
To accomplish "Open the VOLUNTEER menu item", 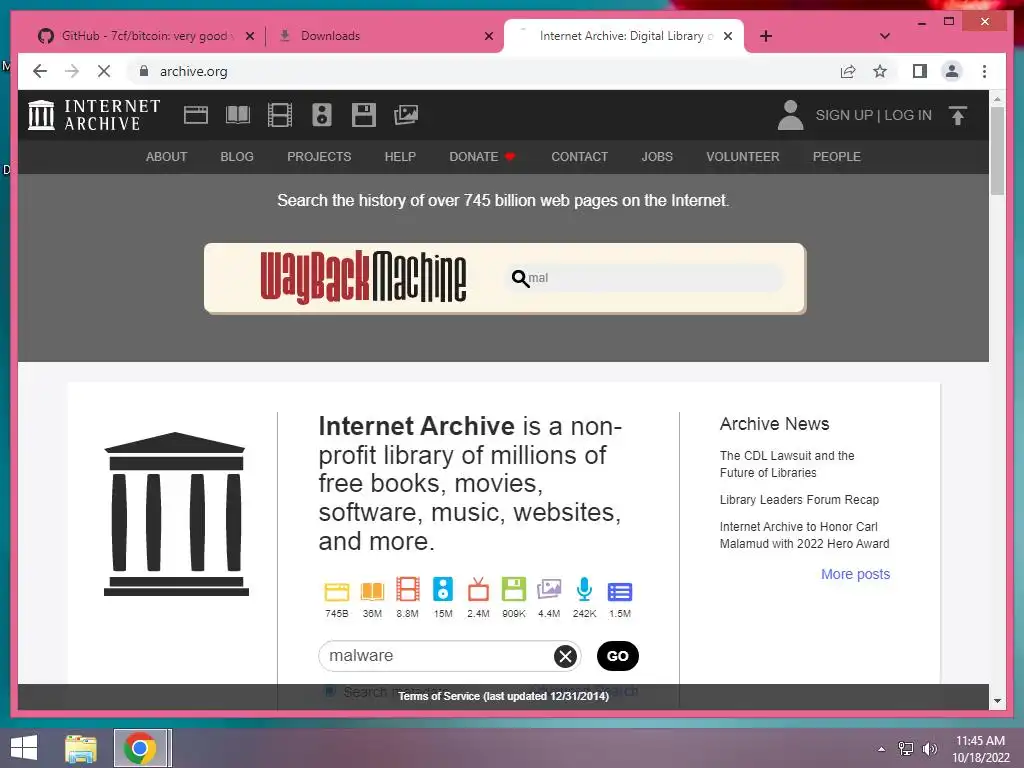I will 743,157.
